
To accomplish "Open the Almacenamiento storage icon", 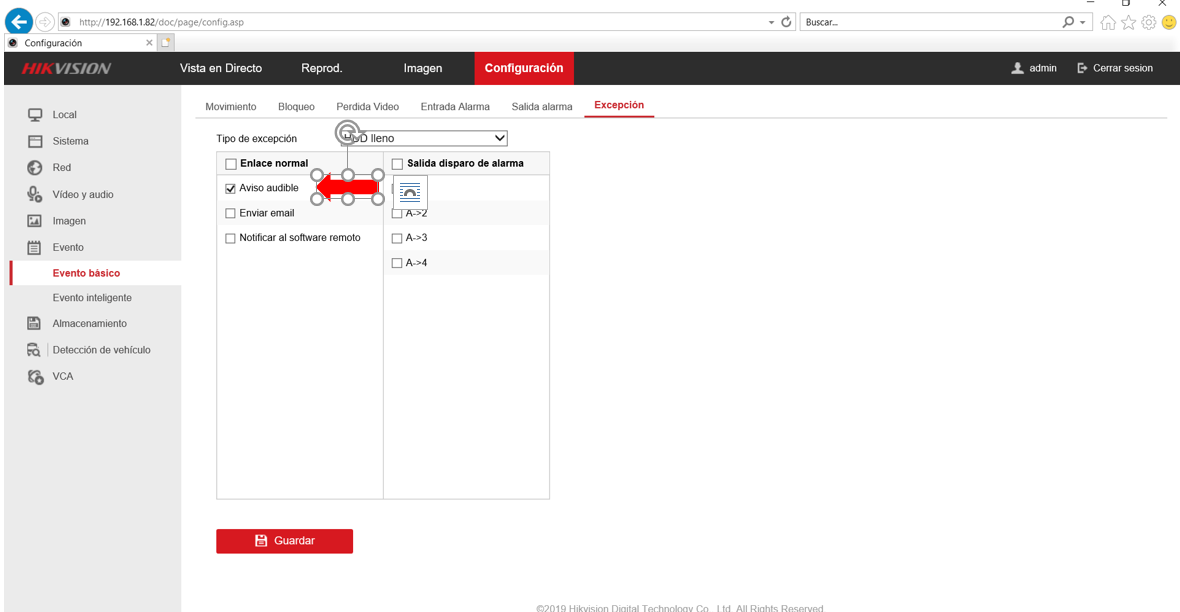I will [x=34, y=323].
